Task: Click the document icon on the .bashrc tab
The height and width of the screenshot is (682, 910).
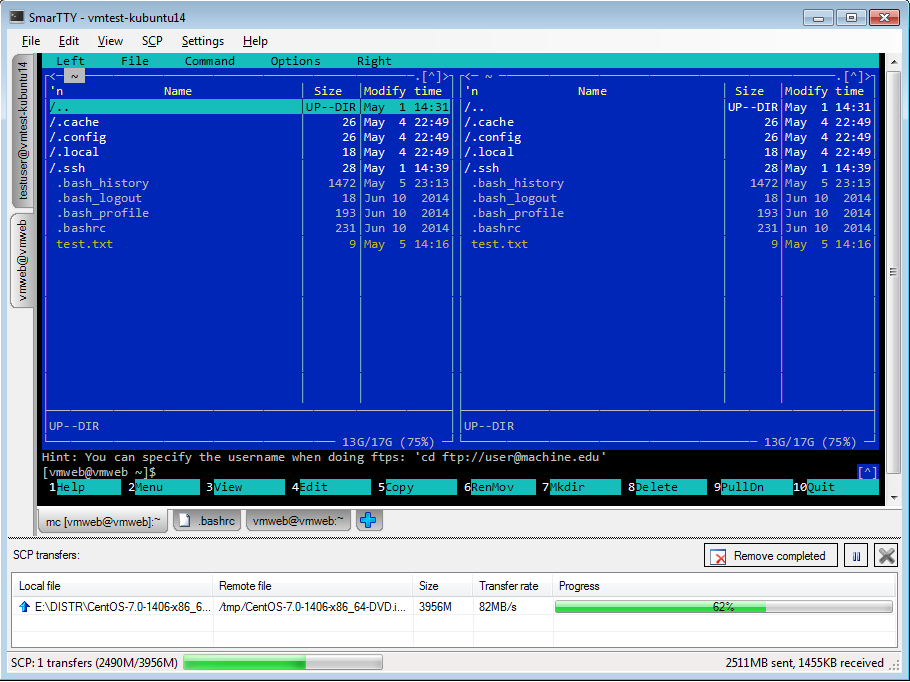Action: click(185, 521)
